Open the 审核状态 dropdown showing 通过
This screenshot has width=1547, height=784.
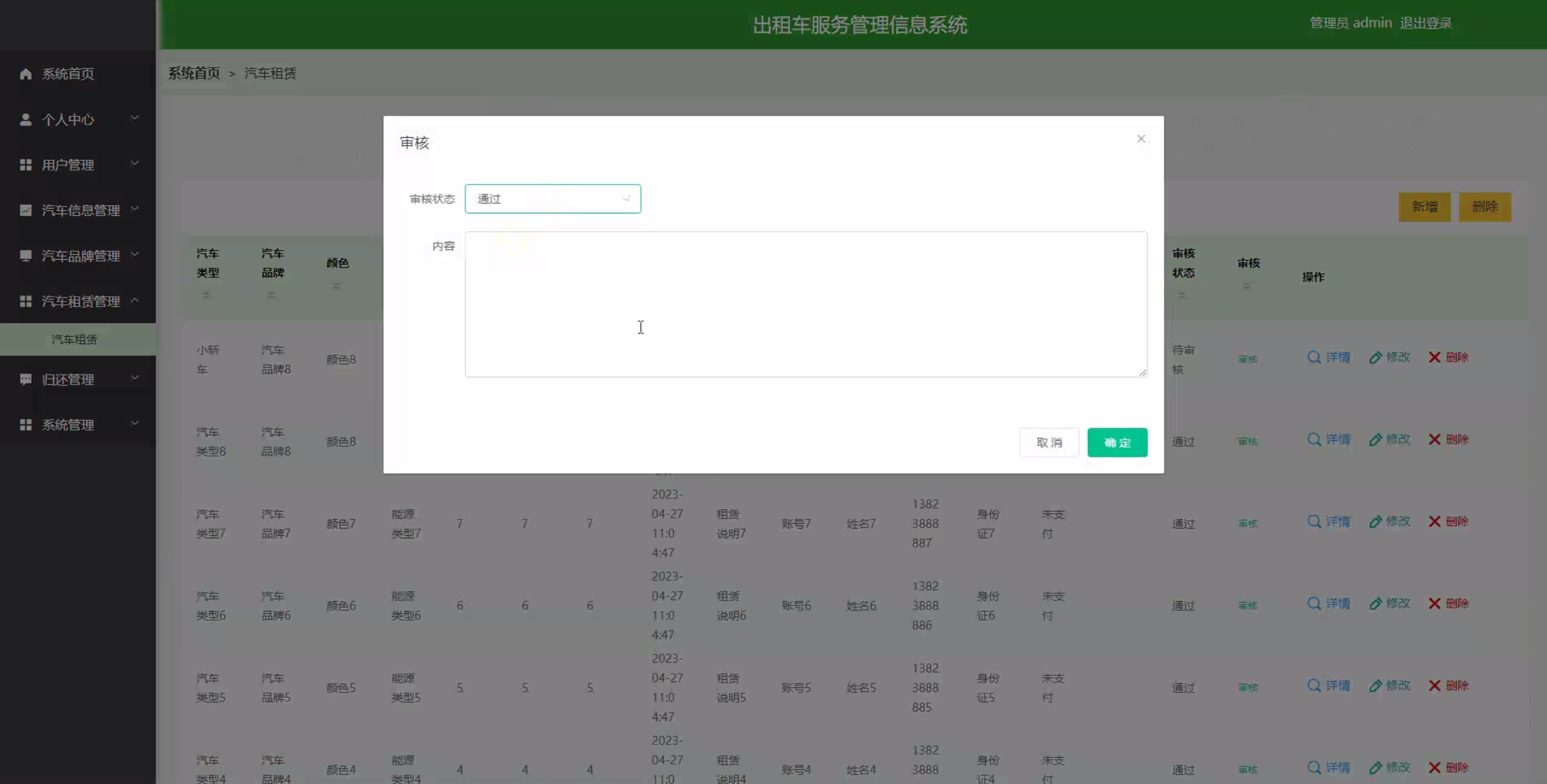point(552,199)
